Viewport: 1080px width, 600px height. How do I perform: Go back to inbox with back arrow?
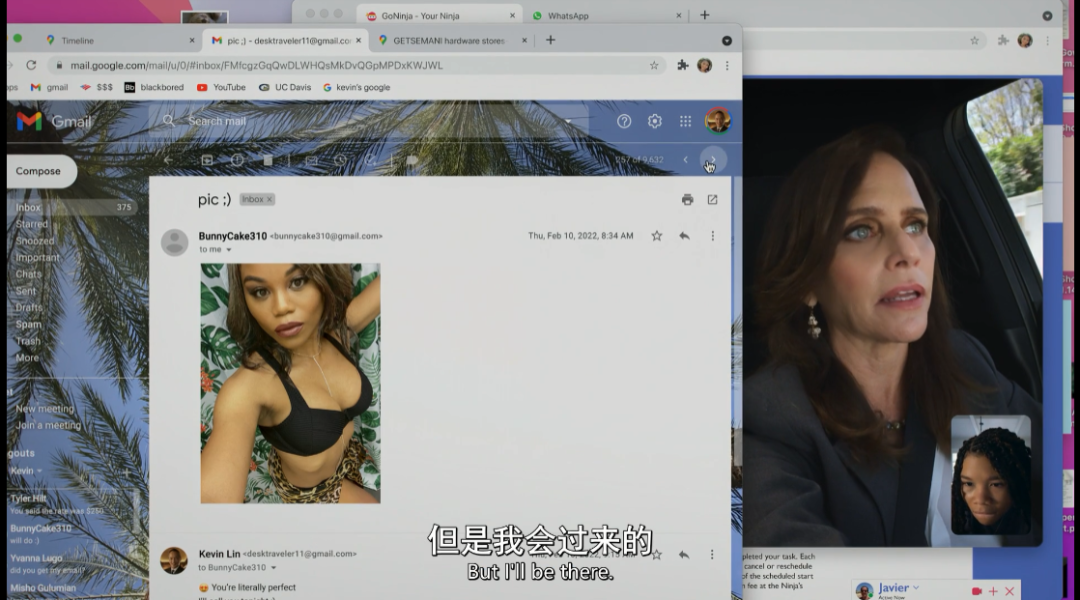pyautogui.click(x=168, y=160)
